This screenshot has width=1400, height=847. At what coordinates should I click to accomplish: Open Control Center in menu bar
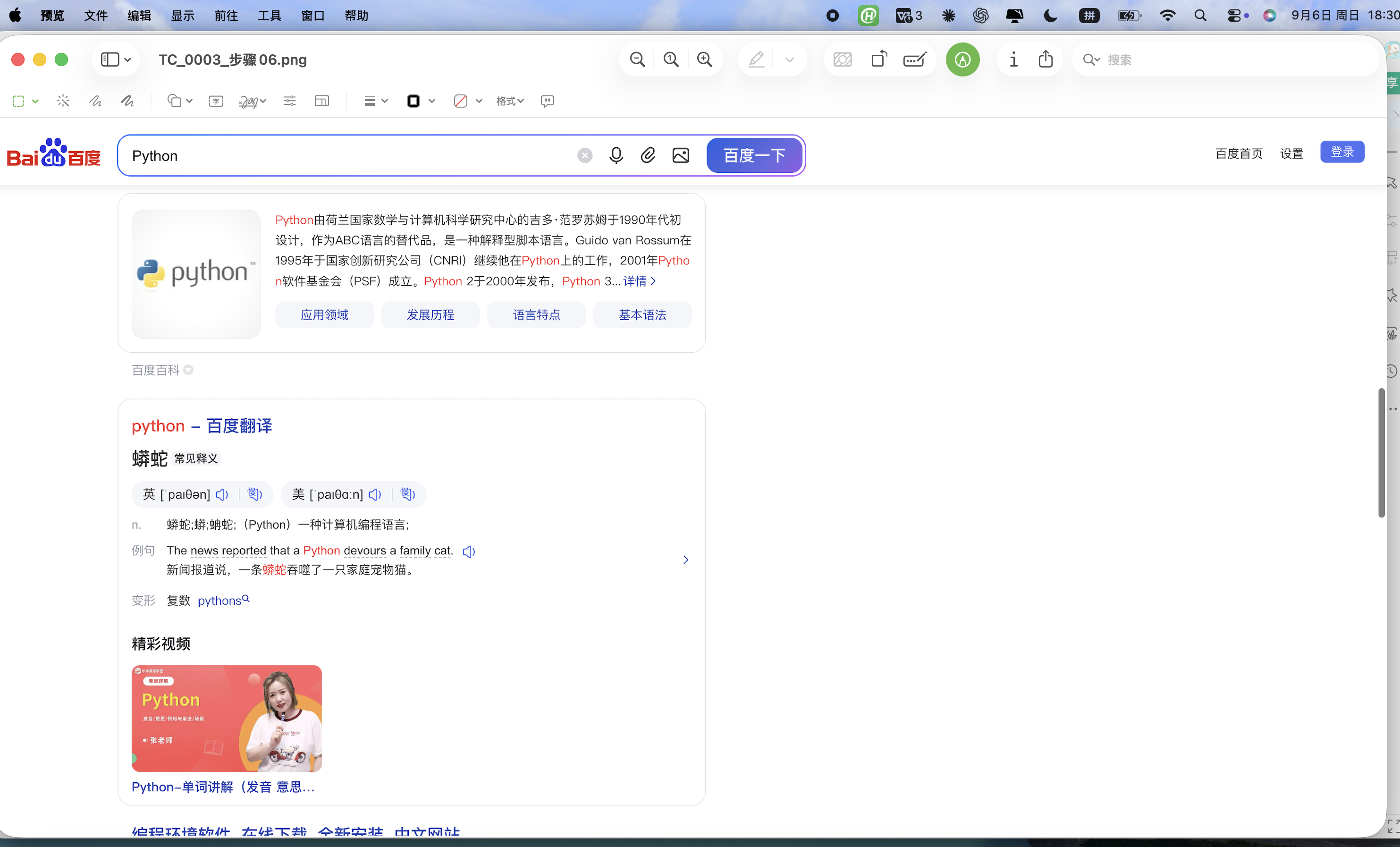(x=1233, y=16)
